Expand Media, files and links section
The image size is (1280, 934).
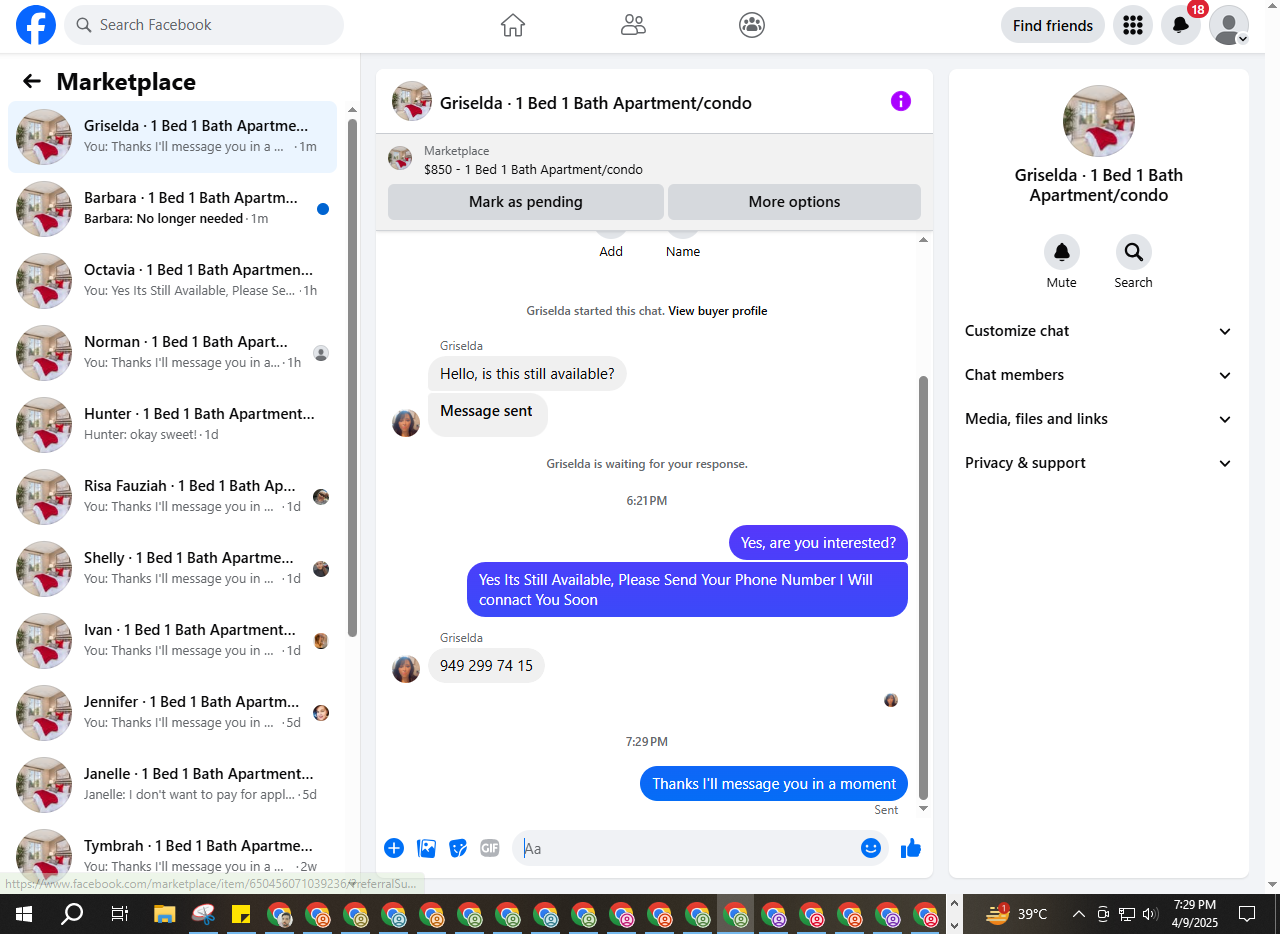[x=1099, y=419]
